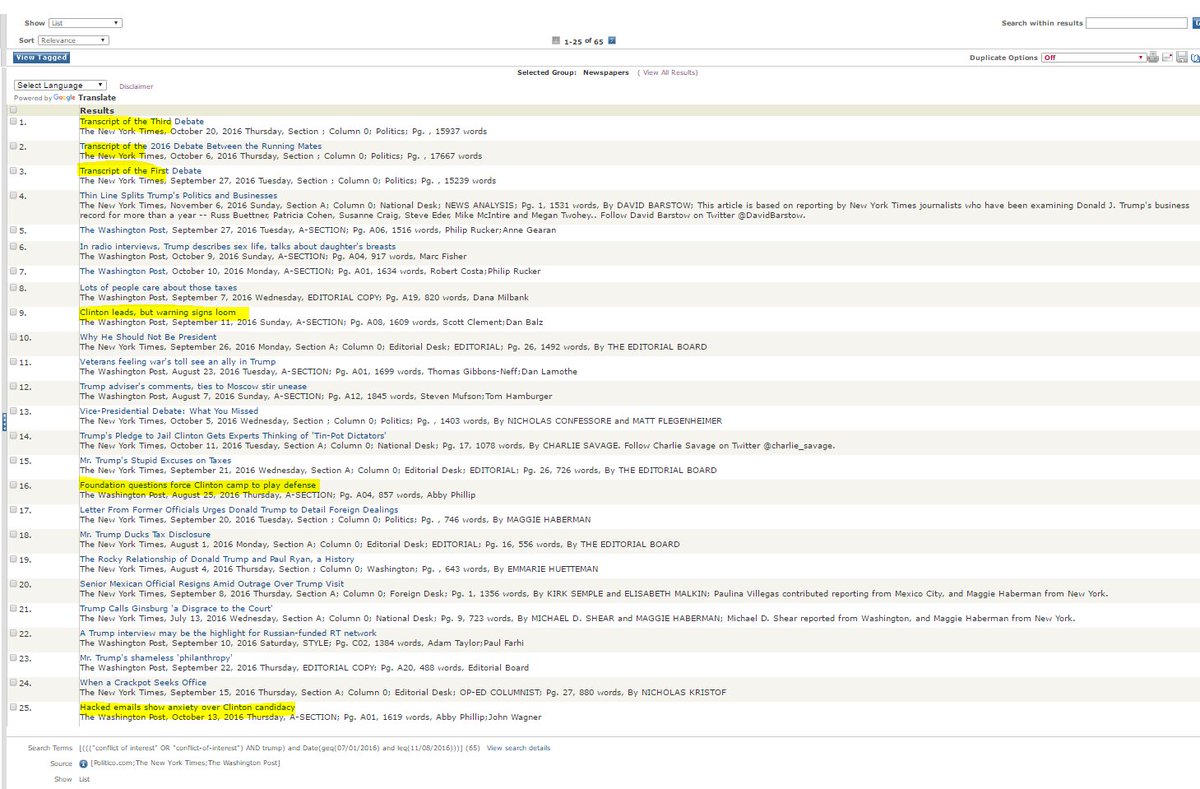Click the 'Newspapers' selected group label
The width and height of the screenshot is (1200, 789).
click(x=606, y=72)
